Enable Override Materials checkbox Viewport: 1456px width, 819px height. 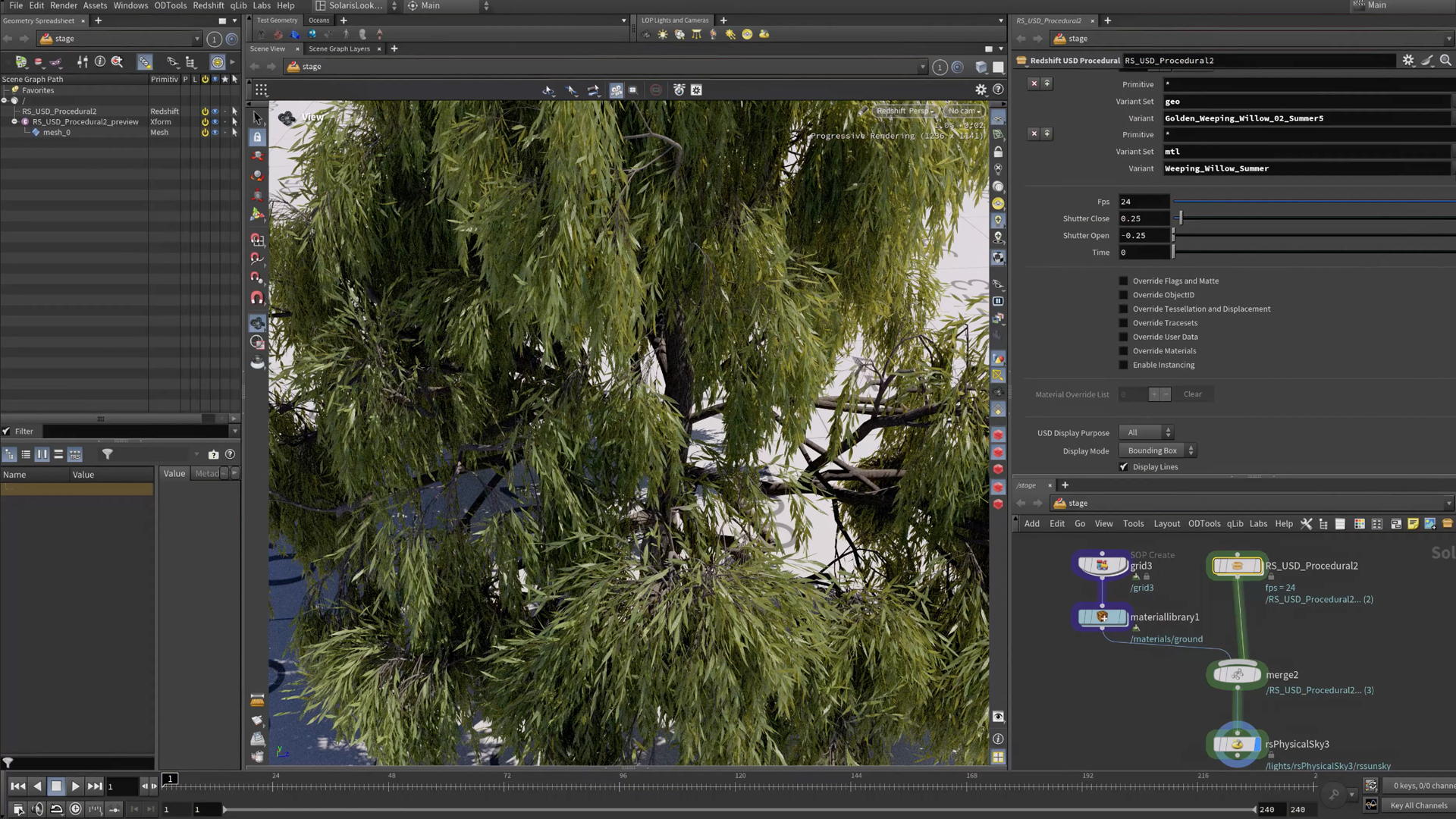click(x=1124, y=351)
